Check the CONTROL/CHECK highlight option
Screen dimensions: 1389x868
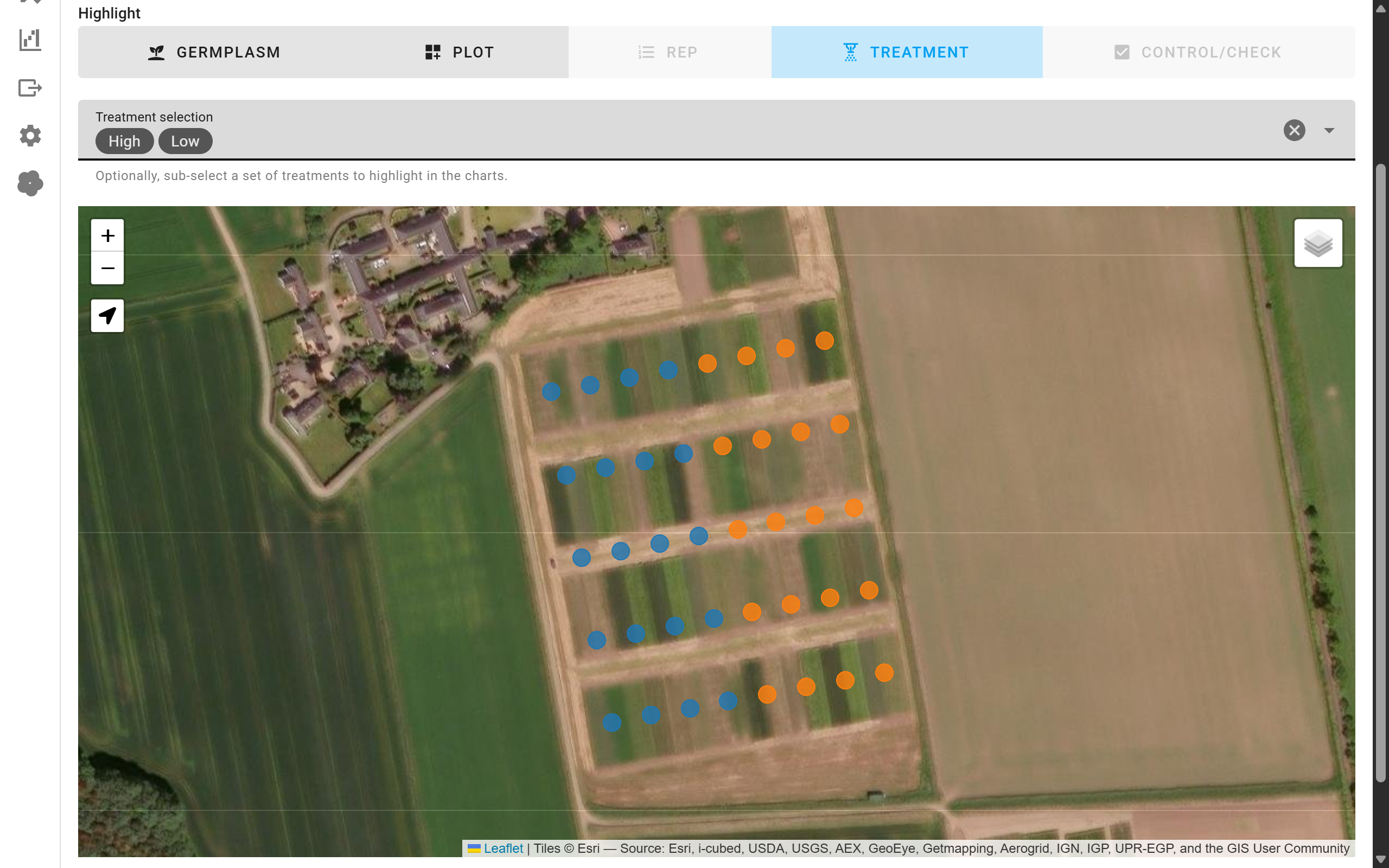point(1197,52)
